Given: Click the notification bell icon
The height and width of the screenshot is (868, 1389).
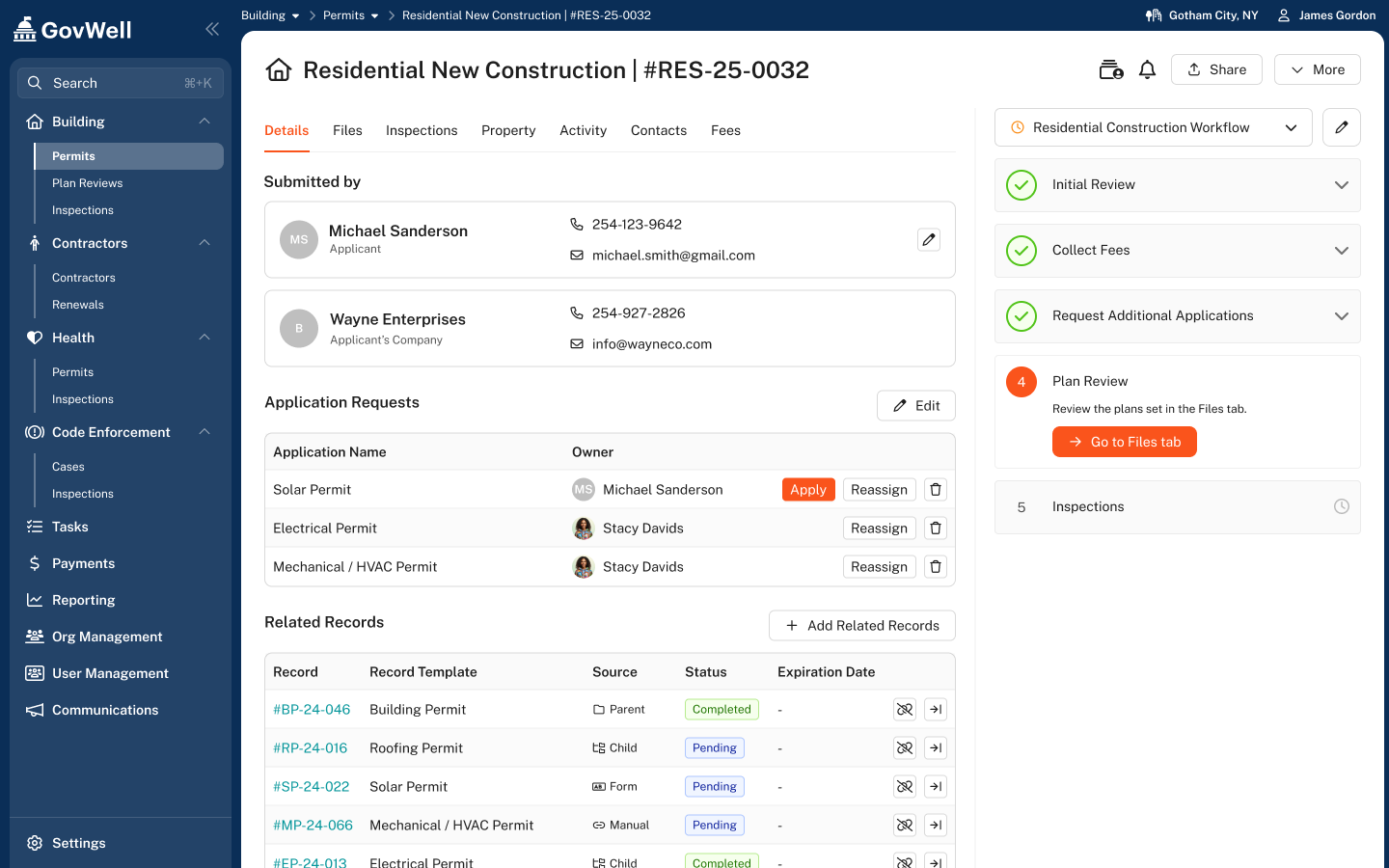Looking at the screenshot, I should pyautogui.click(x=1147, y=69).
